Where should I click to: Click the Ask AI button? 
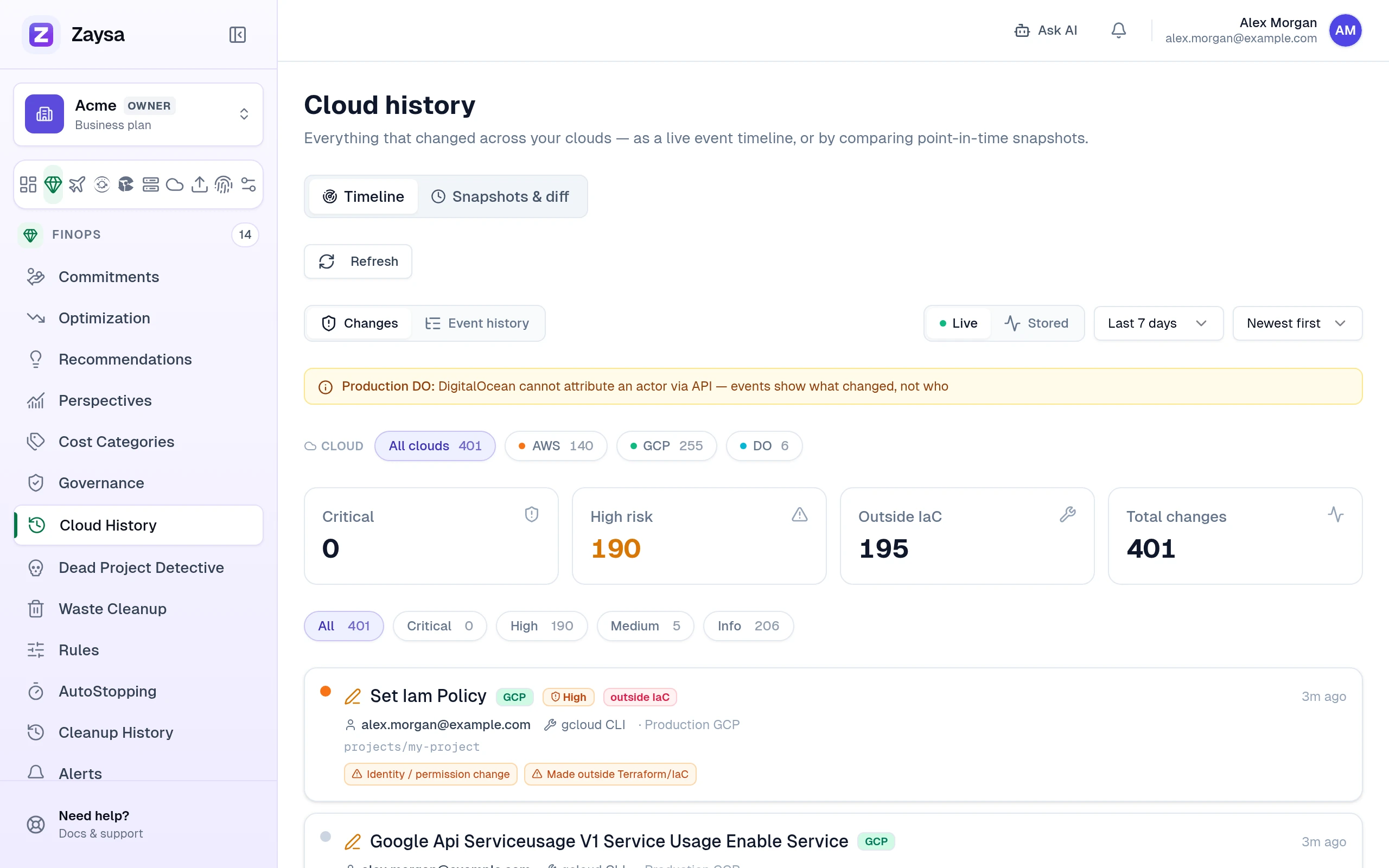[1046, 30]
